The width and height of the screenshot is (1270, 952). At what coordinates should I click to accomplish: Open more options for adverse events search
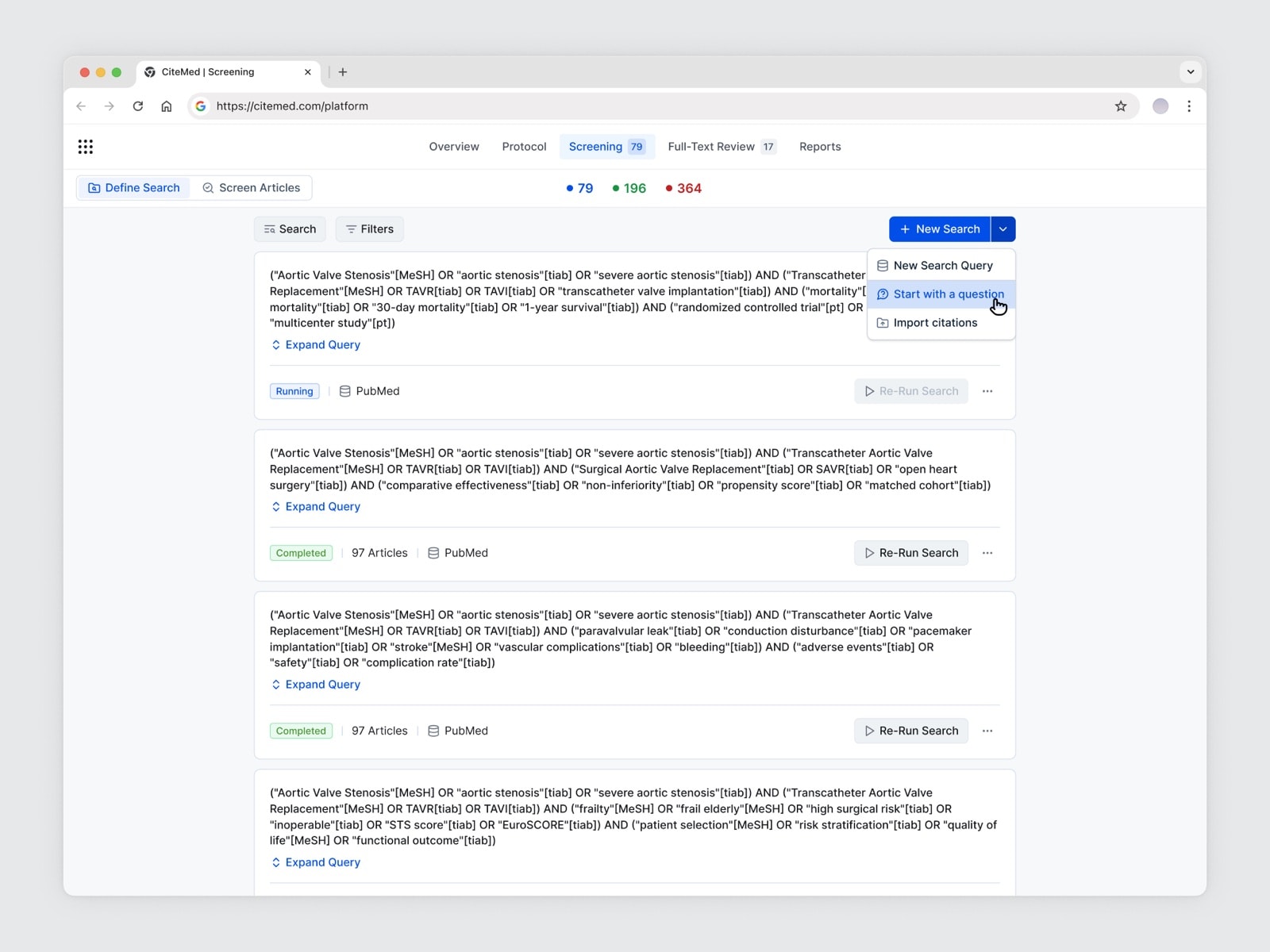click(x=987, y=731)
